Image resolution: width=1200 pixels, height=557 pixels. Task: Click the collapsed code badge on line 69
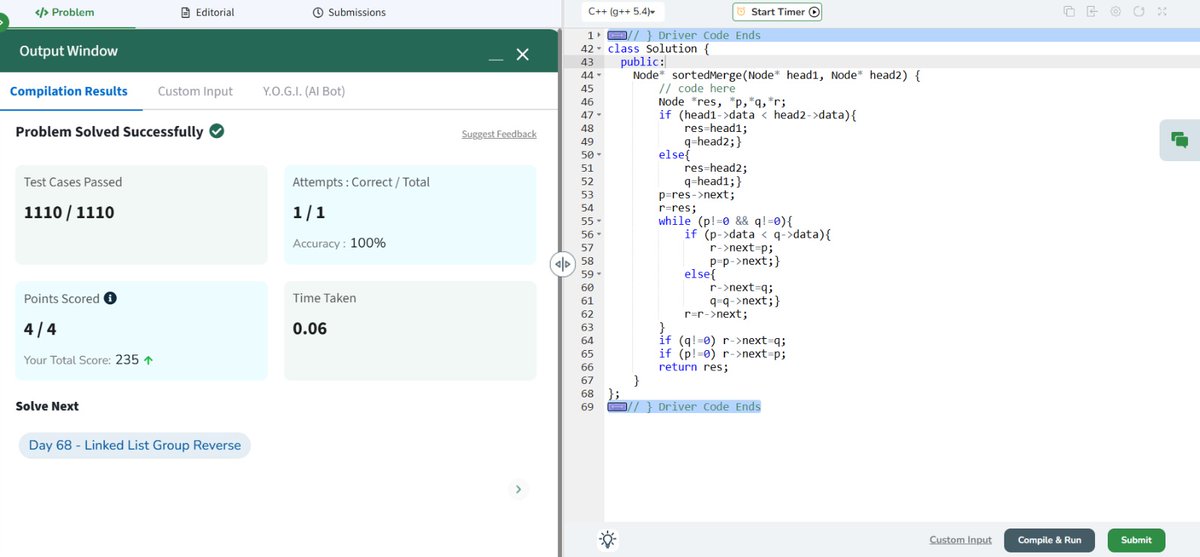coord(616,407)
